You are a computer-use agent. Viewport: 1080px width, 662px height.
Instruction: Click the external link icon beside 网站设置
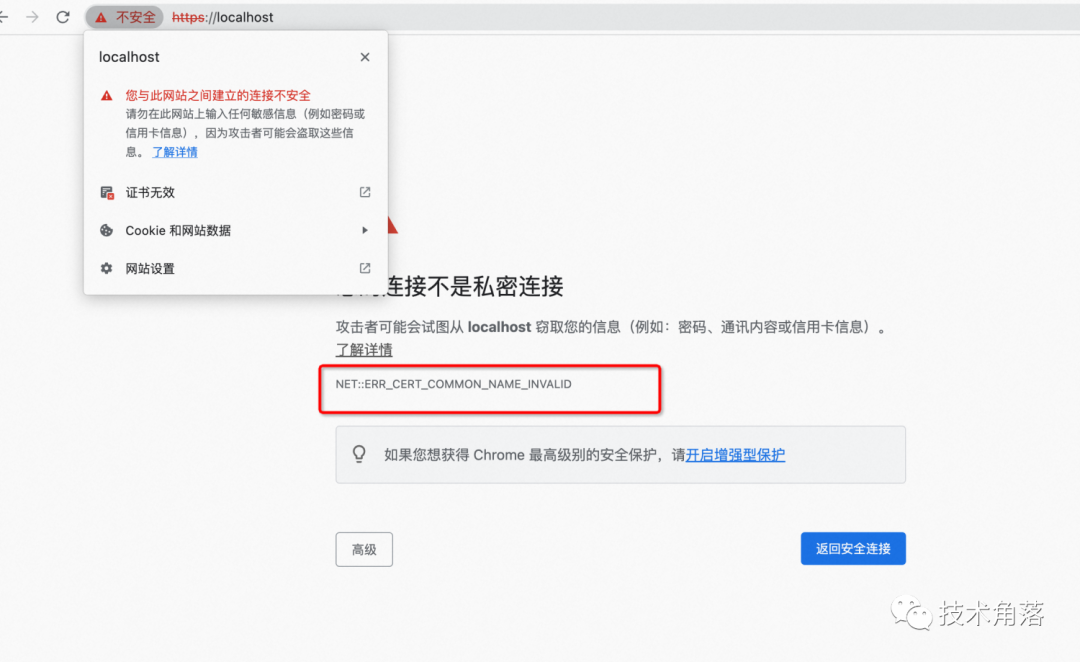[x=364, y=268]
